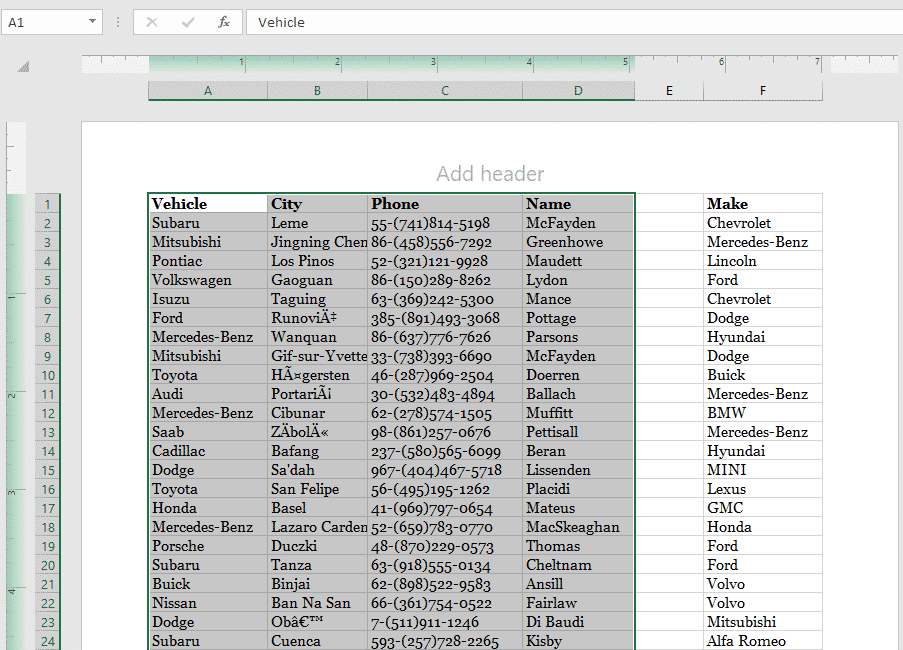This screenshot has height=650, width=903.
Task: Select phone cell "63-(369)242-5300"
Action: pos(445,299)
